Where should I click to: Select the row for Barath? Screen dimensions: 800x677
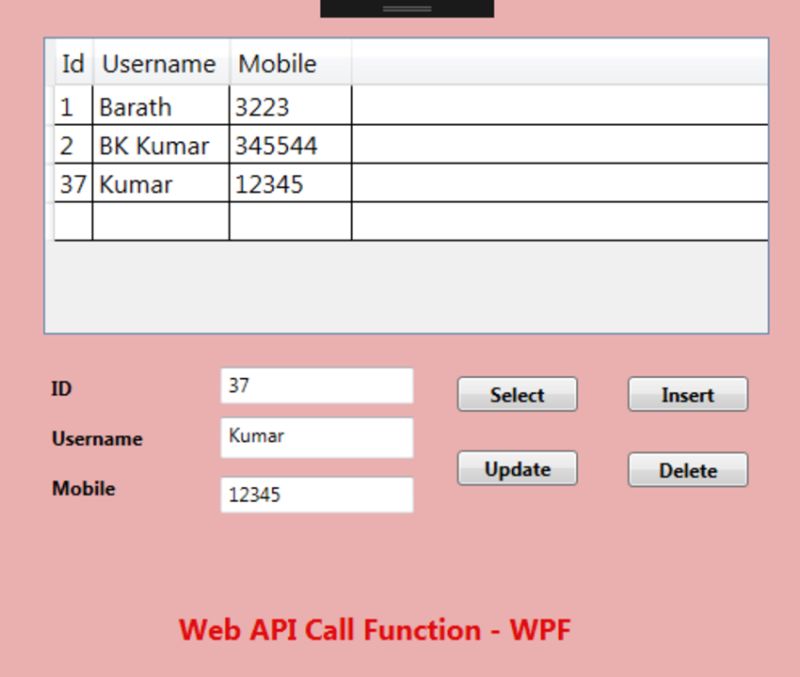pos(160,107)
